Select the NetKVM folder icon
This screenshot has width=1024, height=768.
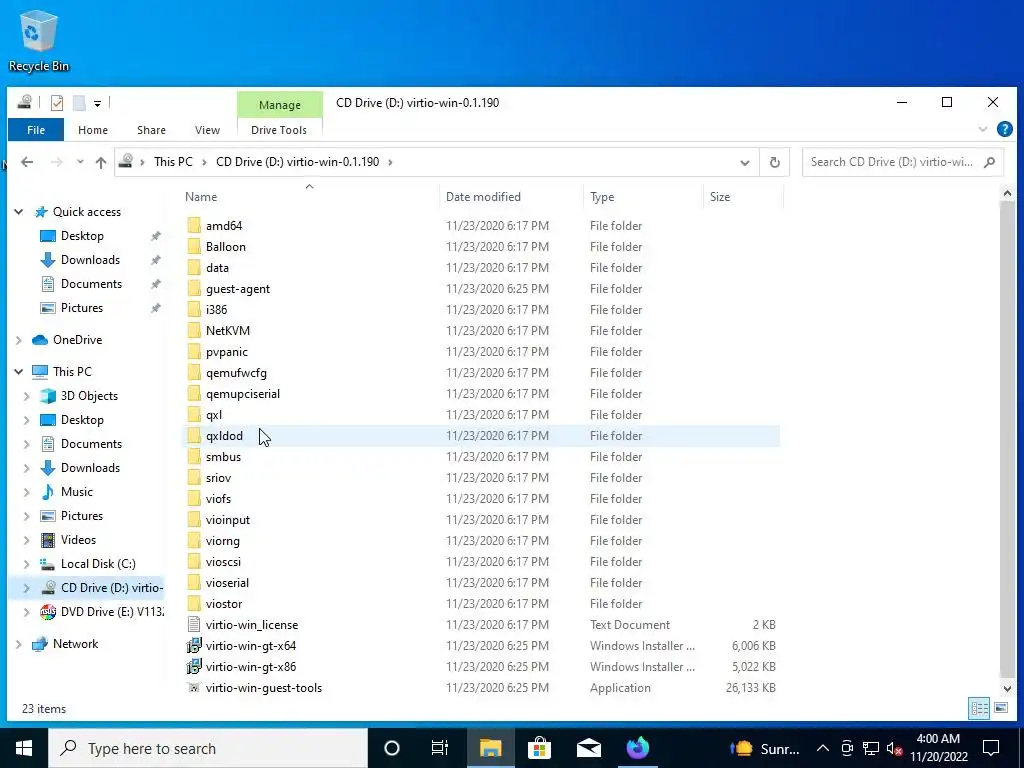click(194, 330)
